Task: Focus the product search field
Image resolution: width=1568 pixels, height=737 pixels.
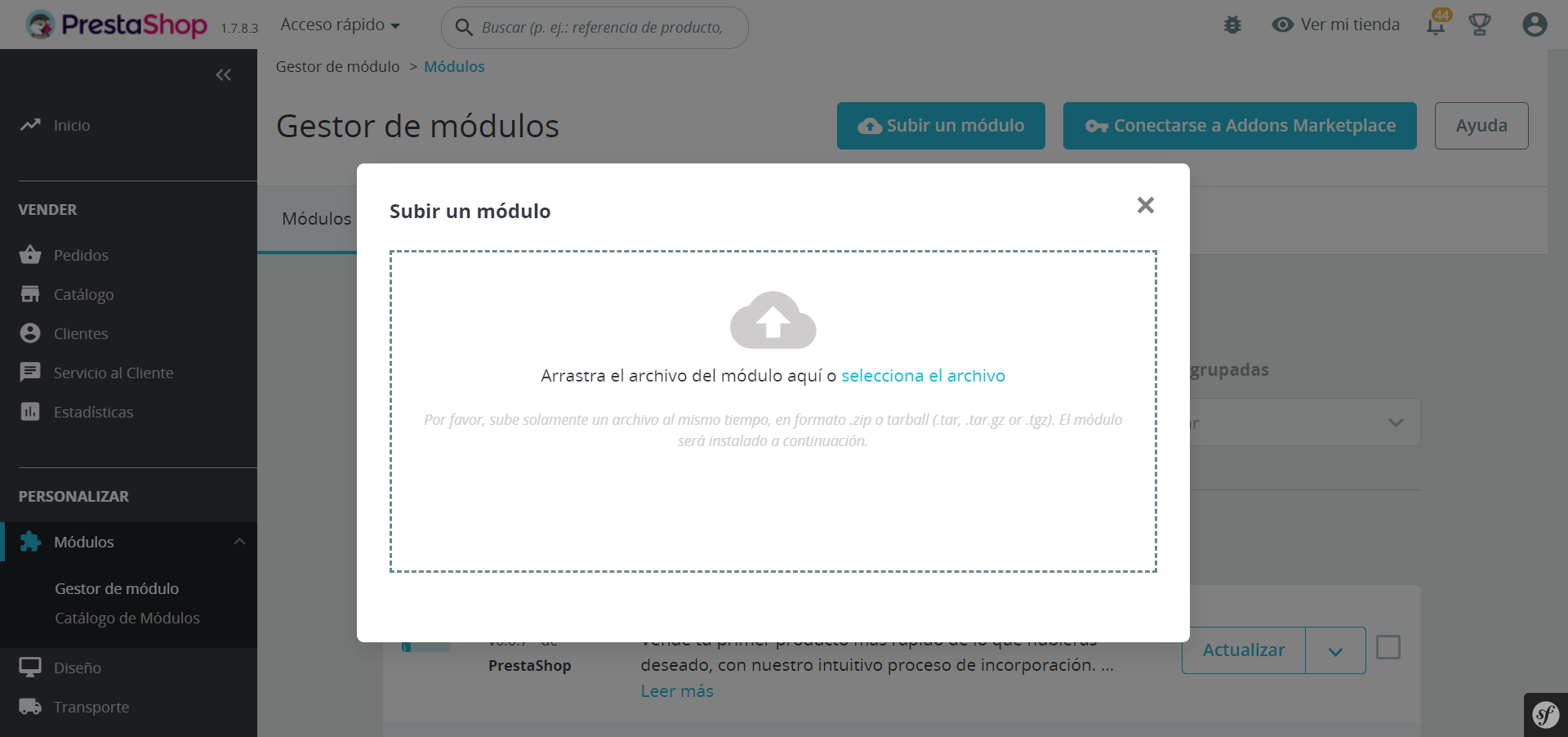Action: (x=595, y=28)
